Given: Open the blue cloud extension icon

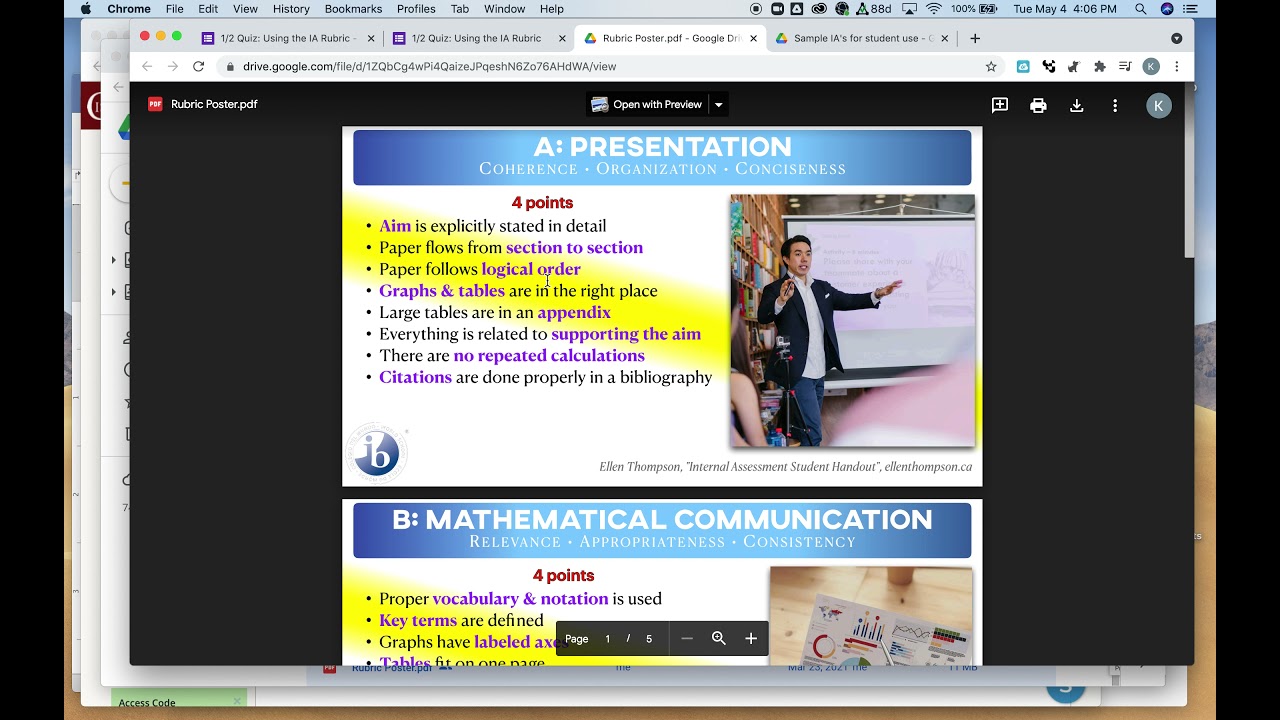Looking at the screenshot, I should (1023, 67).
